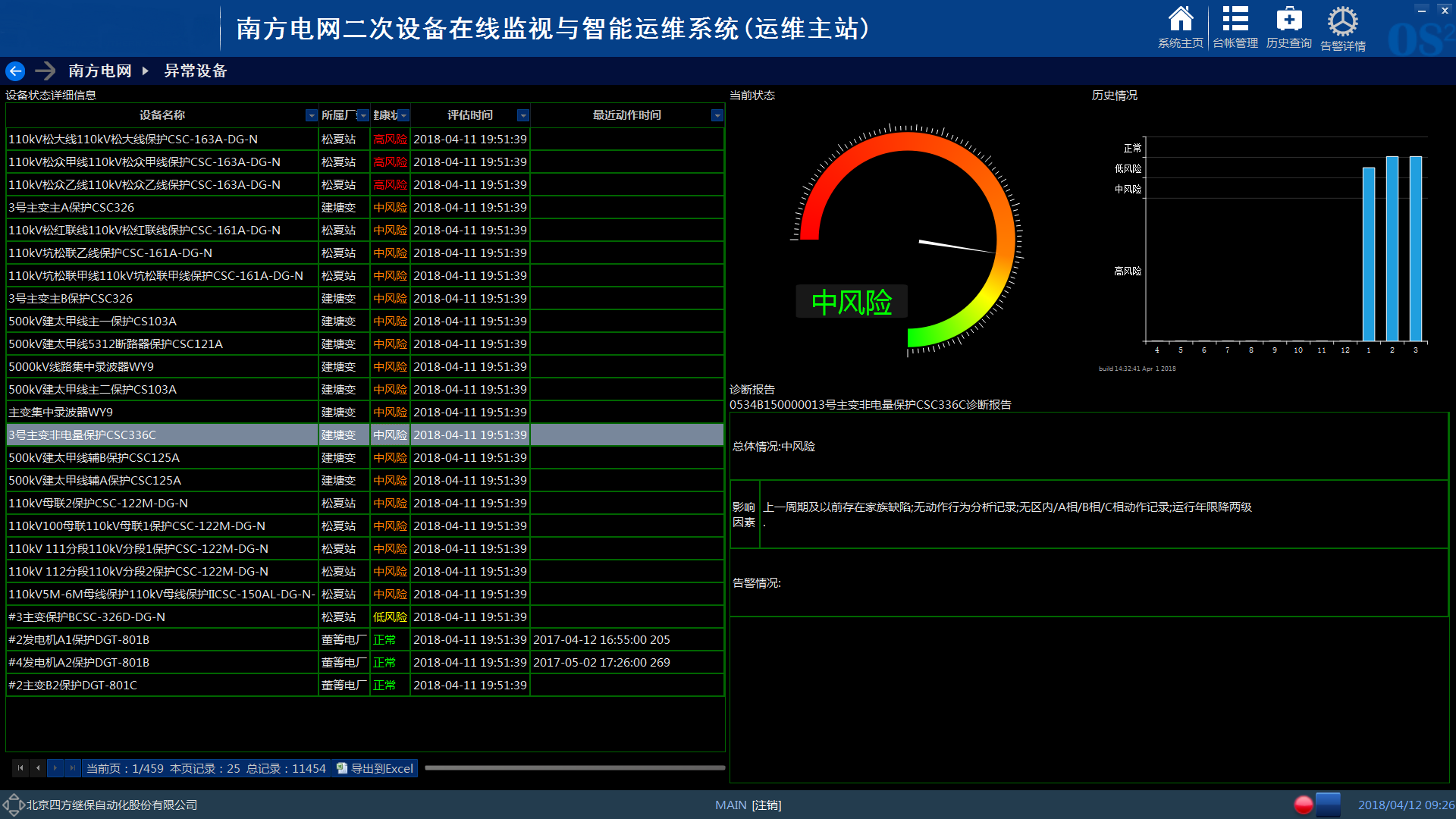The width and height of the screenshot is (1456, 819).
Task: Open 告警详情 gear icon
Action: 1342,22
